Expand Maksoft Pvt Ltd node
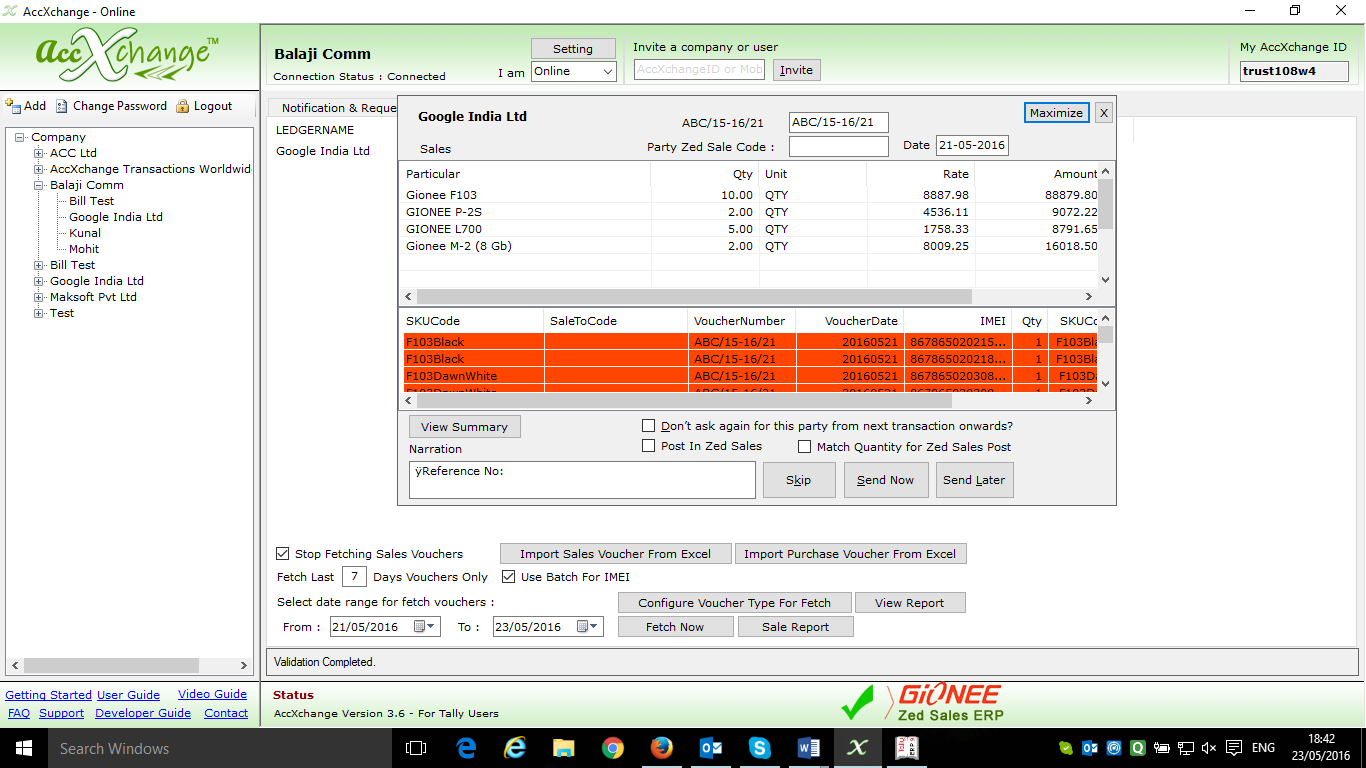The height and width of the screenshot is (768, 1366). [39, 297]
